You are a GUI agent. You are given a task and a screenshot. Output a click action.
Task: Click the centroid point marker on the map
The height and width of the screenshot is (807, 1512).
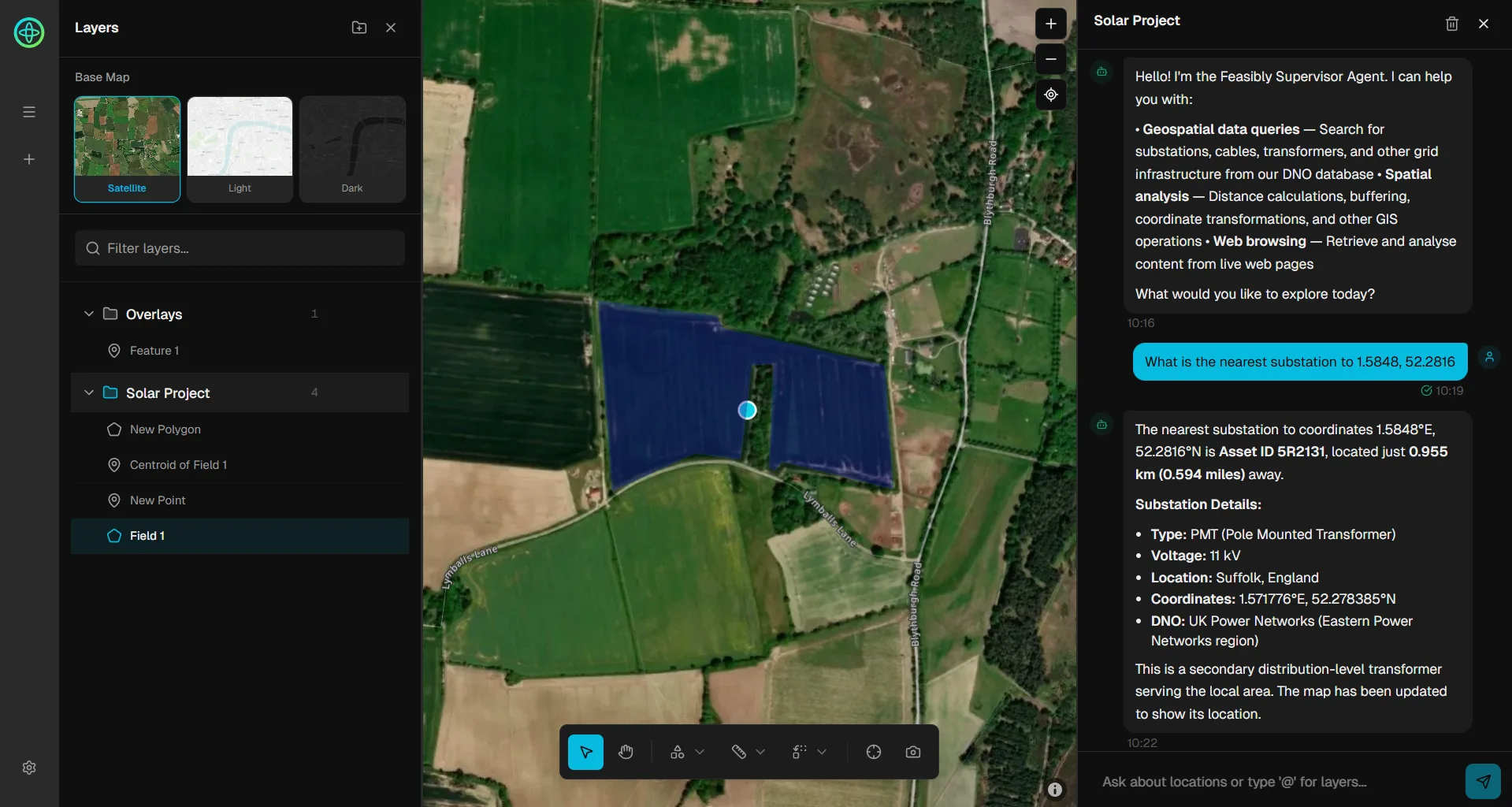pos(747,410)
